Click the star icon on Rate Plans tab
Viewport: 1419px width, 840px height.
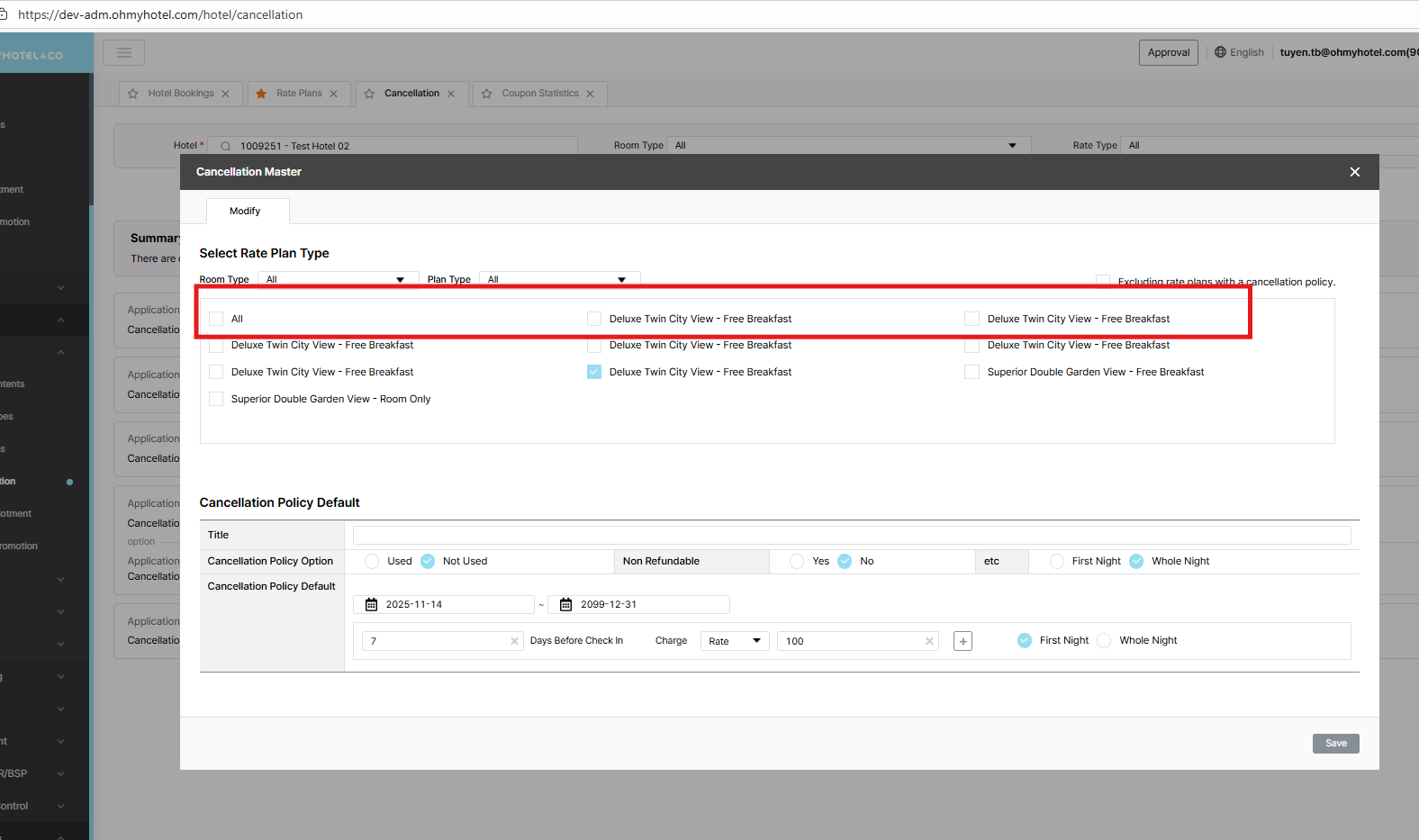(261, 94)
